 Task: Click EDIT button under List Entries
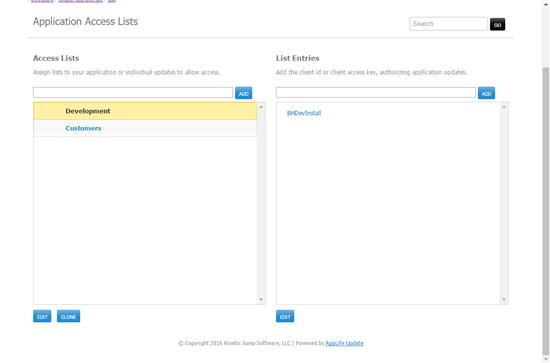coord(285,316)
